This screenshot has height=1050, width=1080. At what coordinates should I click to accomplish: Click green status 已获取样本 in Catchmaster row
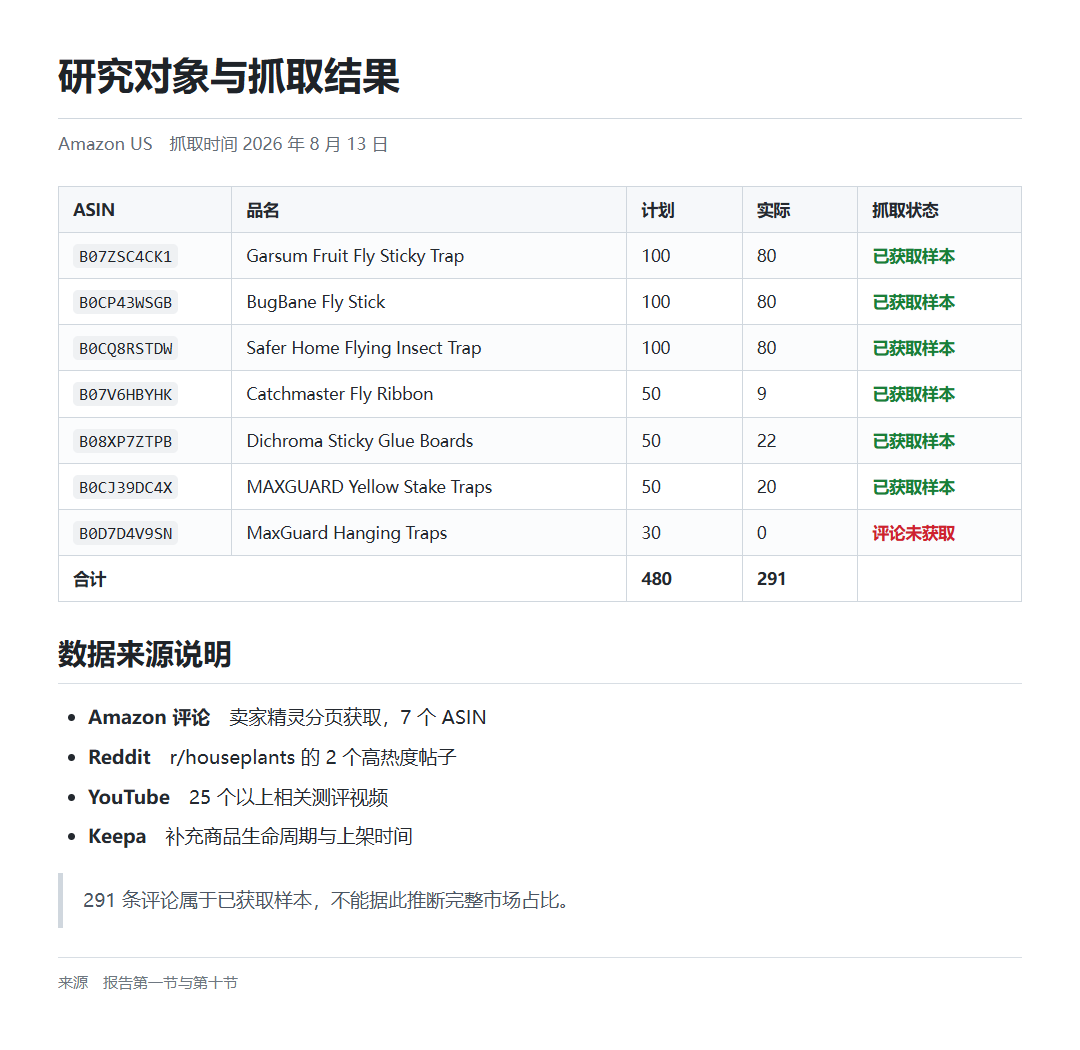point(913,394)
